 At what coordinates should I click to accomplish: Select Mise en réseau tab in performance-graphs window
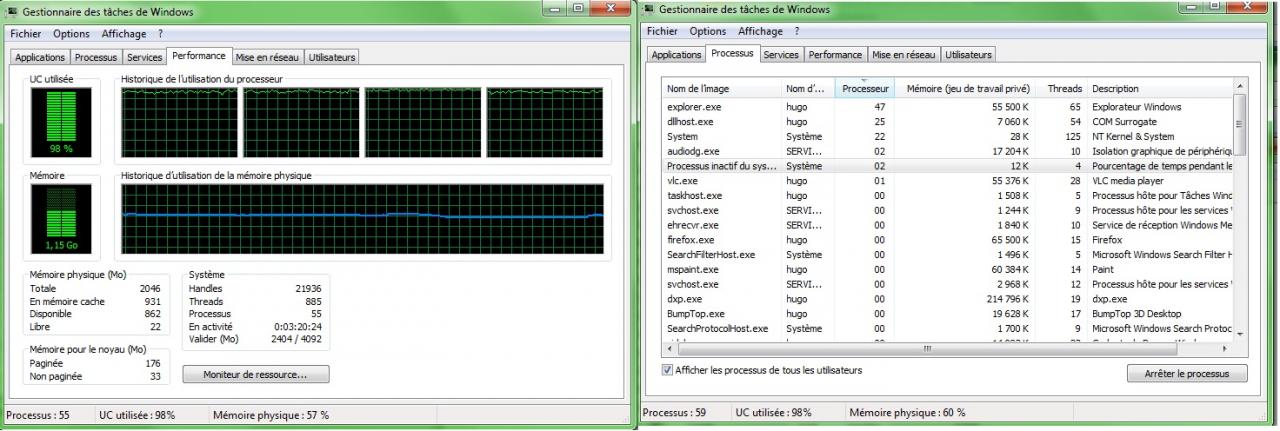tap(269, 58)
